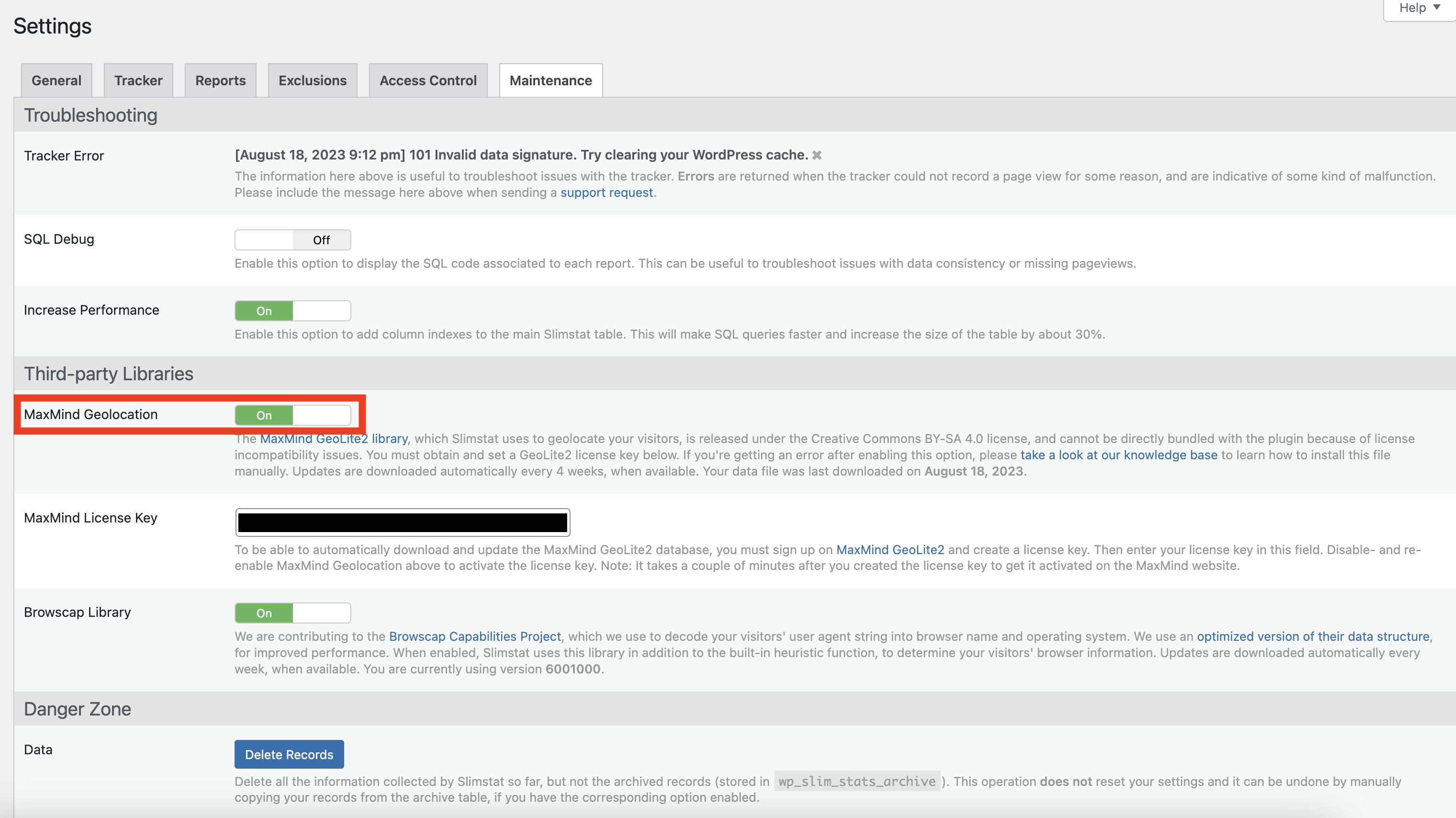Click the Maintenance tab
1456x818 pixels.
(551, 80)
